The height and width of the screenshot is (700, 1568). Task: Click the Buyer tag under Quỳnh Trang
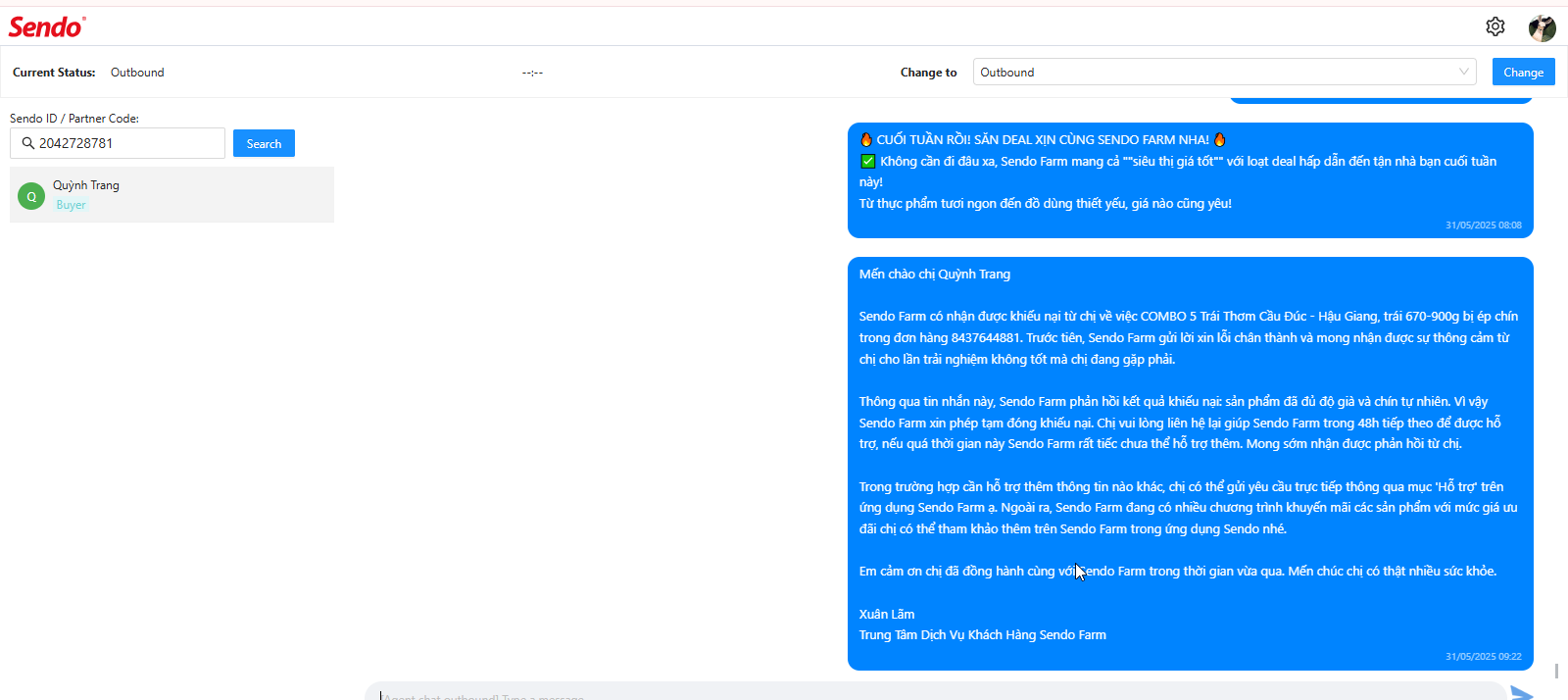(71, 205)
